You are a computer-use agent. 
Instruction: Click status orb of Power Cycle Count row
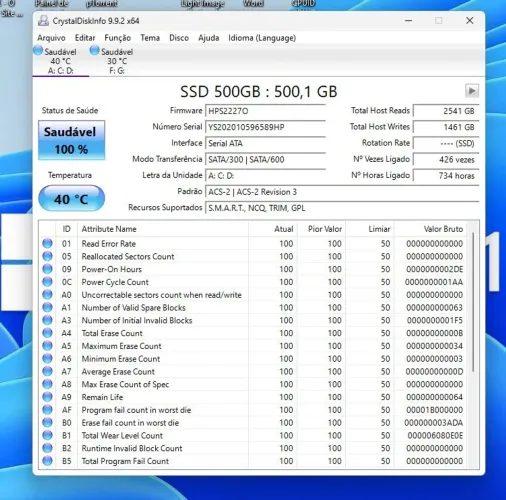pos(47,282)
